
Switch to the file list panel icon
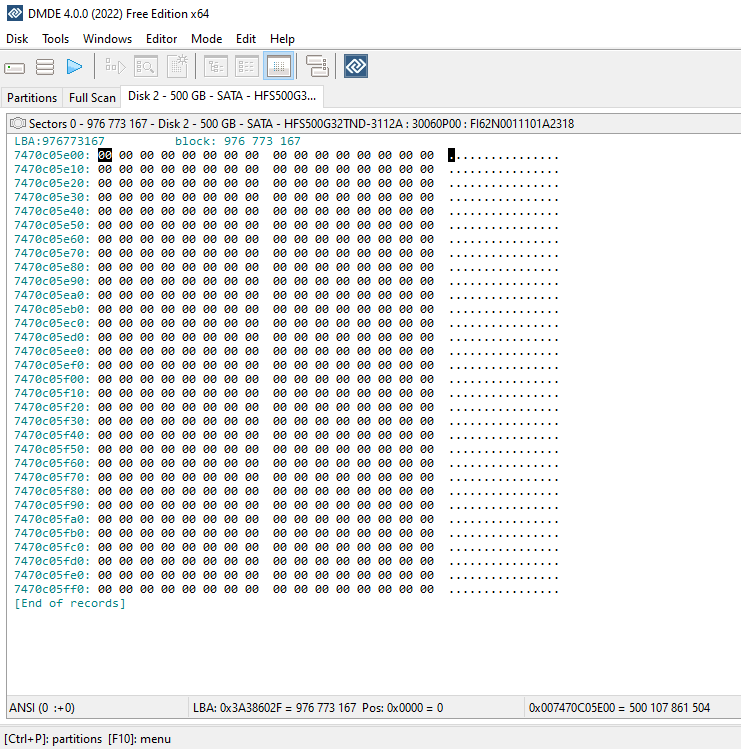pos(247,66)
